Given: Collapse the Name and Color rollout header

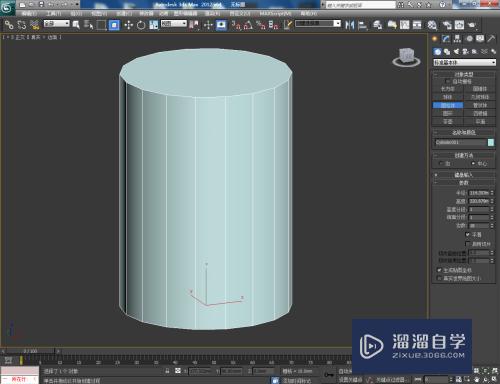Looking at the screenshot, I should (464, 132).
